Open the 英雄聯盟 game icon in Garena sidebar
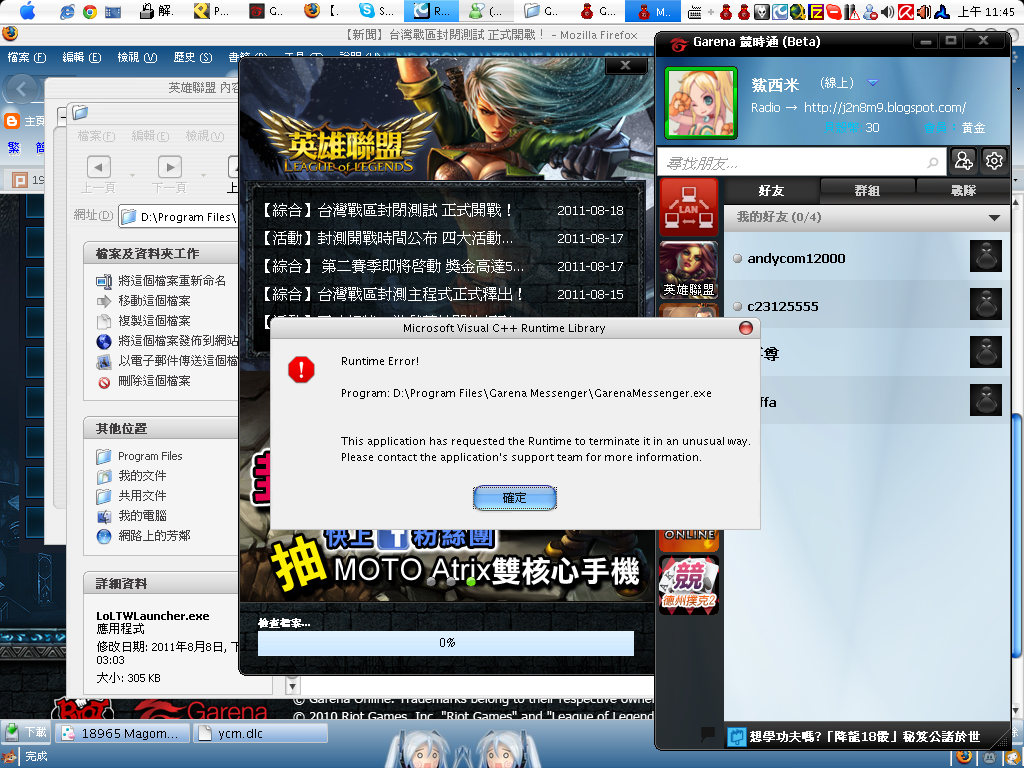1024x768 pixels. (x=688, y=270)
